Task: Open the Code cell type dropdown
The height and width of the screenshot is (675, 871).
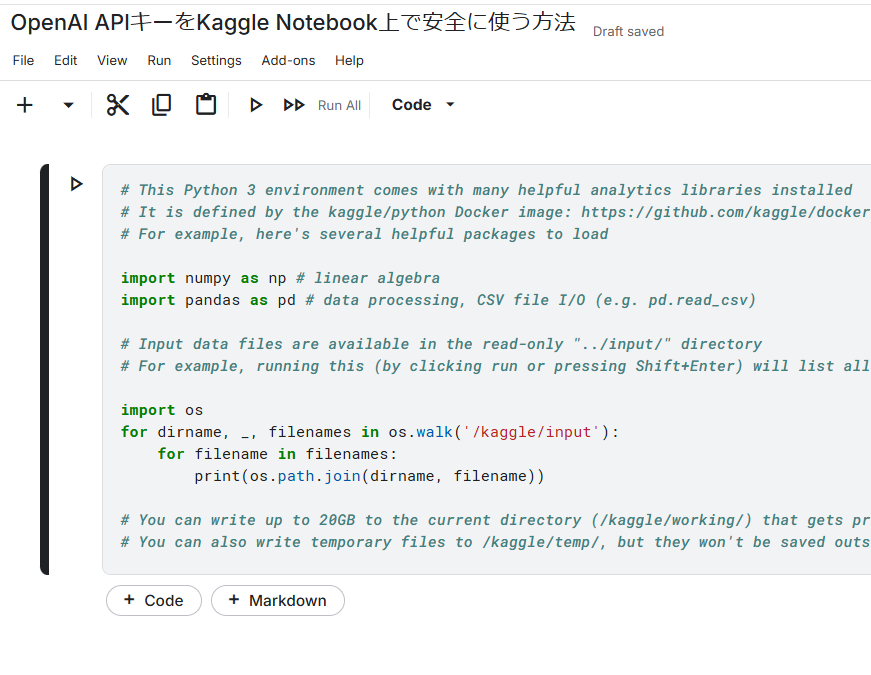Action: point(423,105)
